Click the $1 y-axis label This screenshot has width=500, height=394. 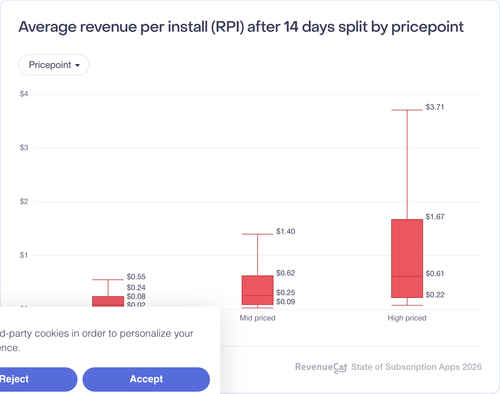pos(24,255)
